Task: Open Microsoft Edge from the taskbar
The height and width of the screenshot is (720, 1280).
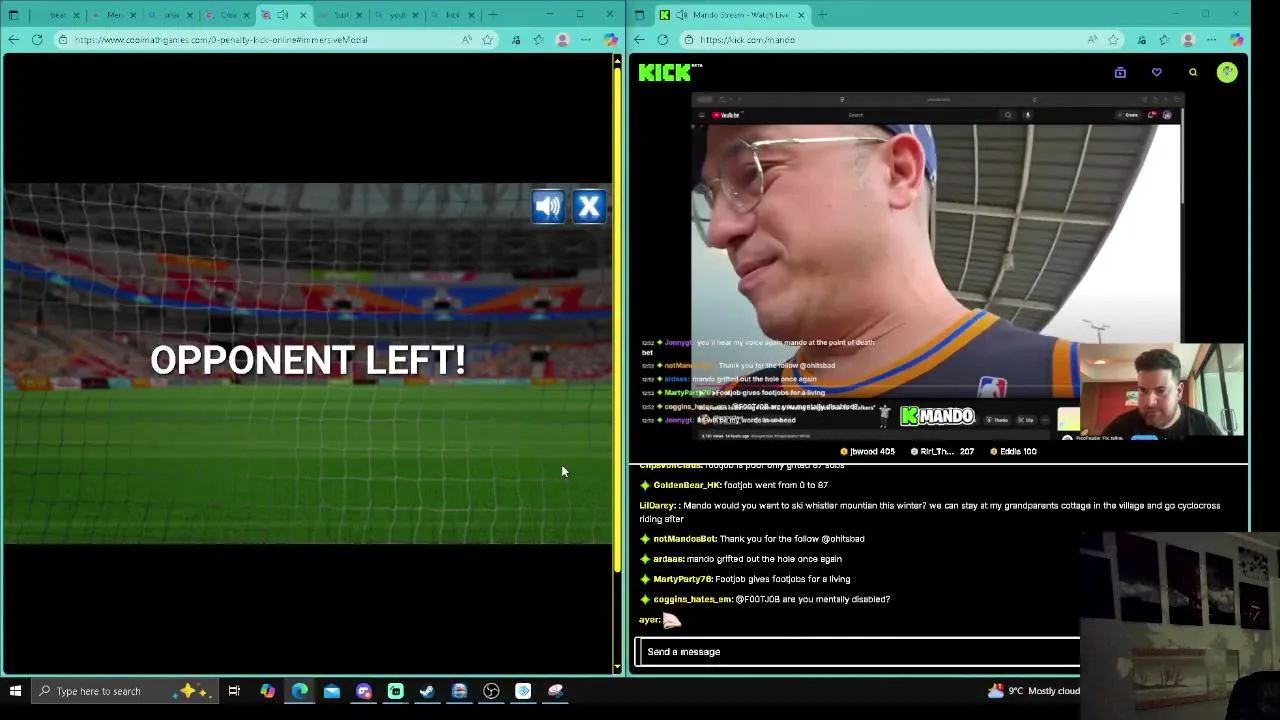Action: pos(300,691)
